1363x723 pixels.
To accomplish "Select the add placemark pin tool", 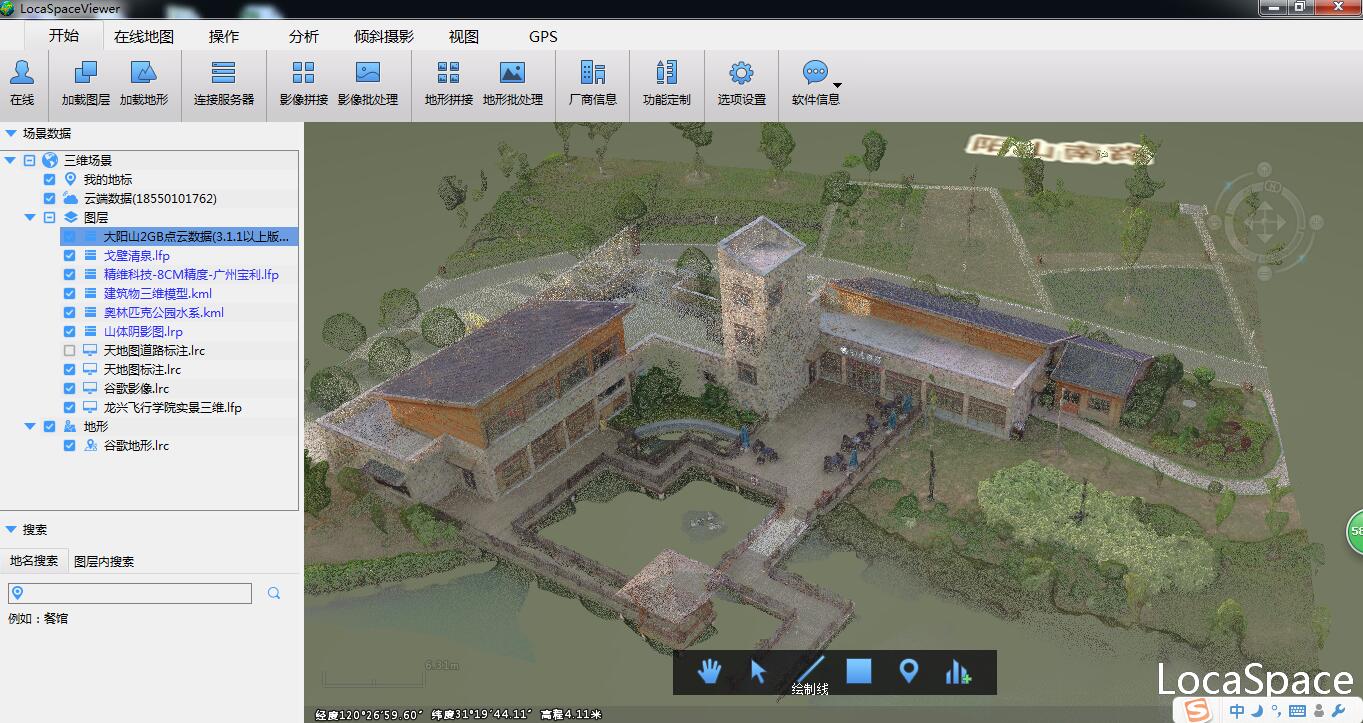I will point(908,671).
